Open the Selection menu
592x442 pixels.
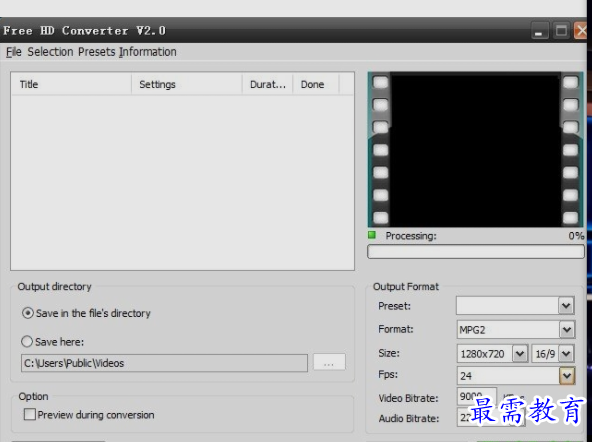50,52
